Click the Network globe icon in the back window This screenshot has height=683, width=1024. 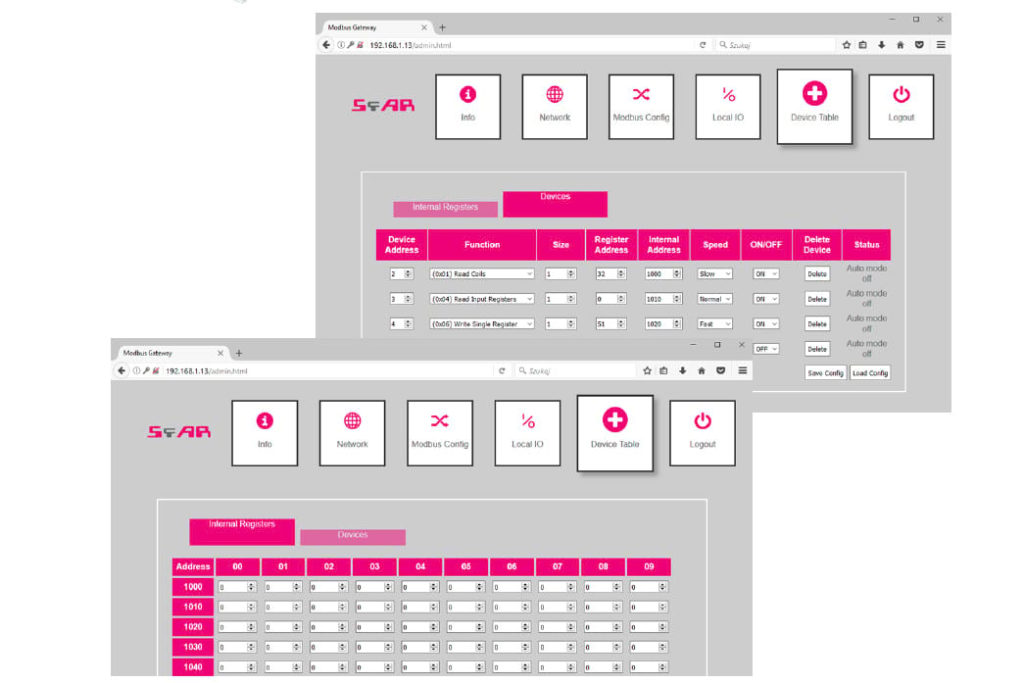pos(554,95)
